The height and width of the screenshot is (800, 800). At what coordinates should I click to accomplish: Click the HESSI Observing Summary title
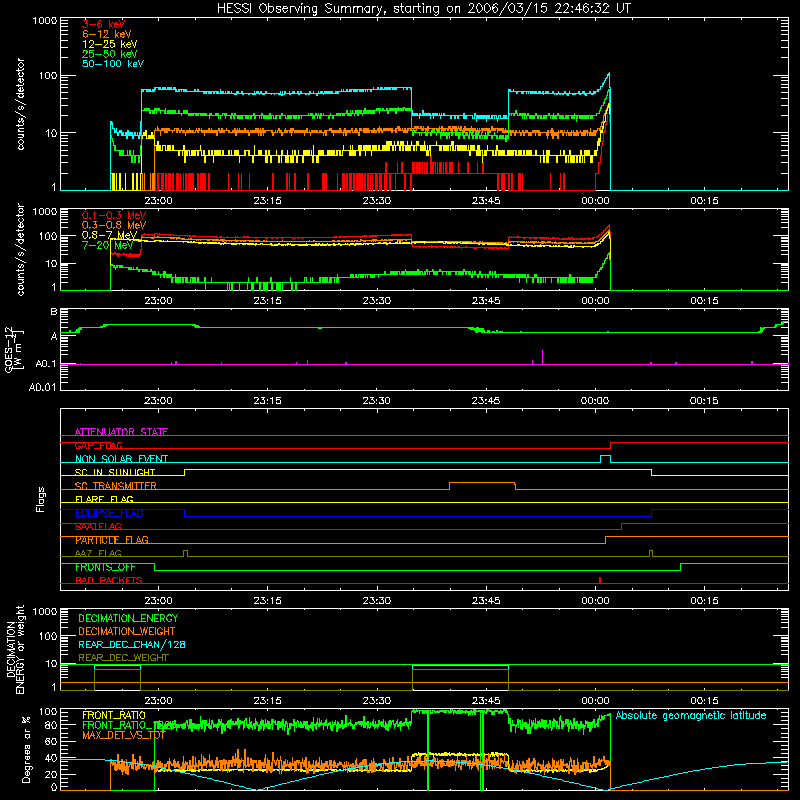423,9
